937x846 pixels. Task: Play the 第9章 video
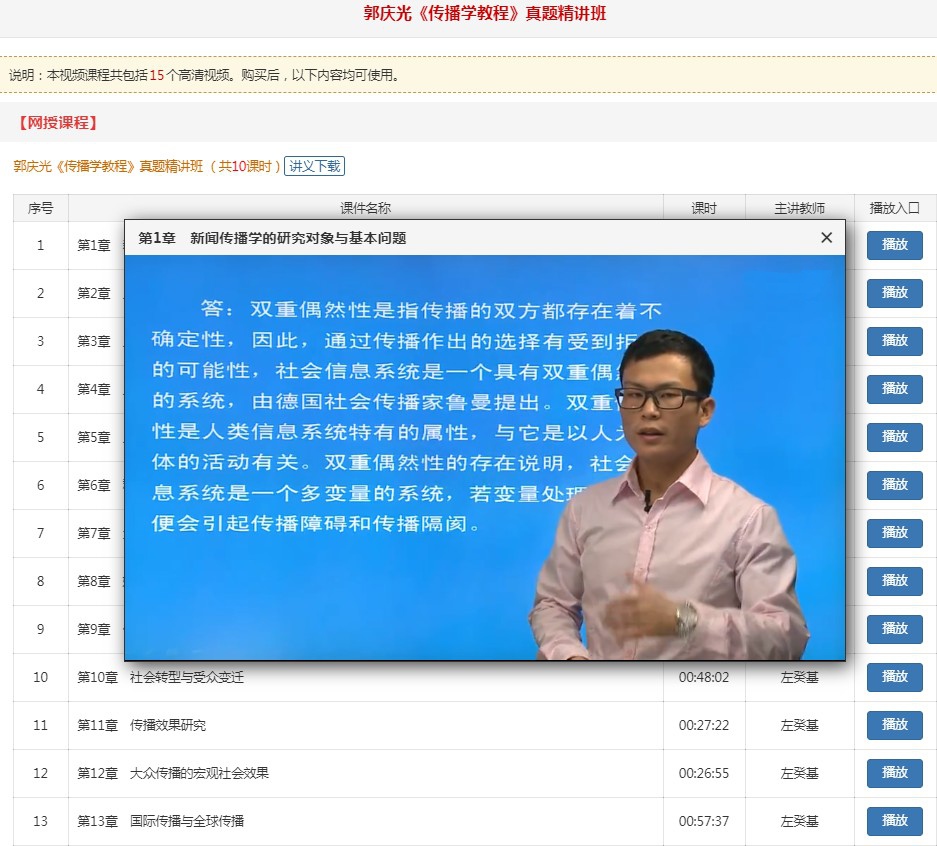(893, 629)
